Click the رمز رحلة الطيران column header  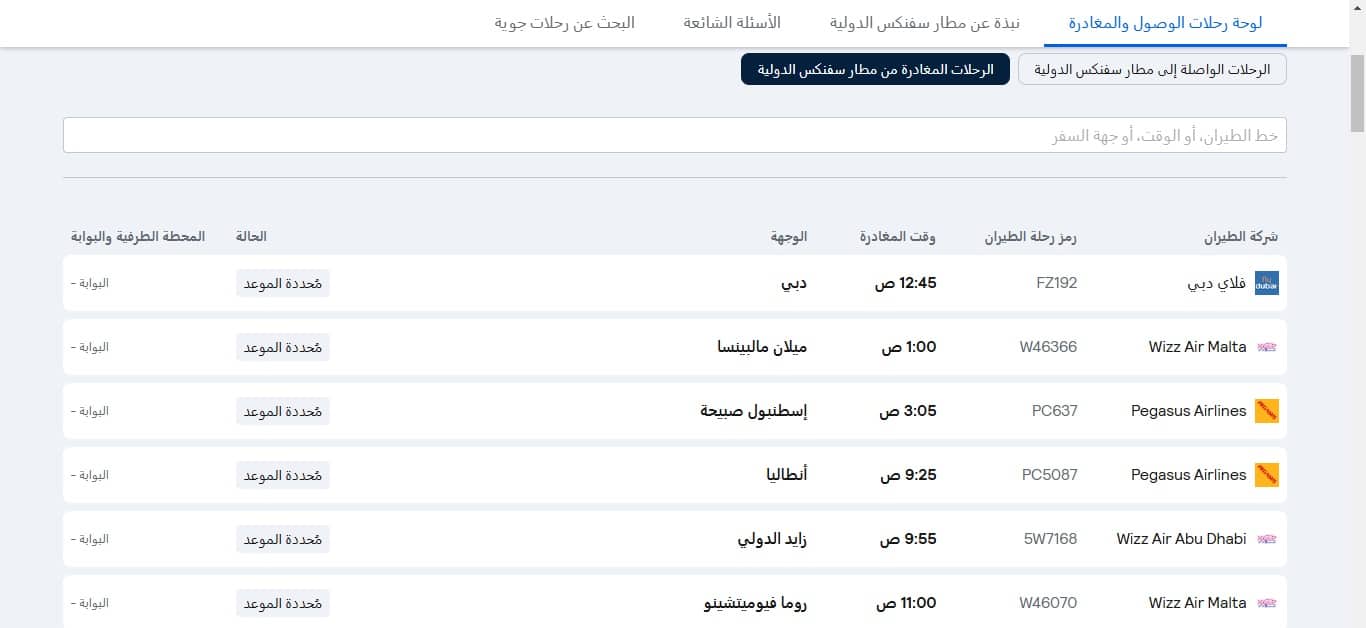click(x=1031, y=237)
